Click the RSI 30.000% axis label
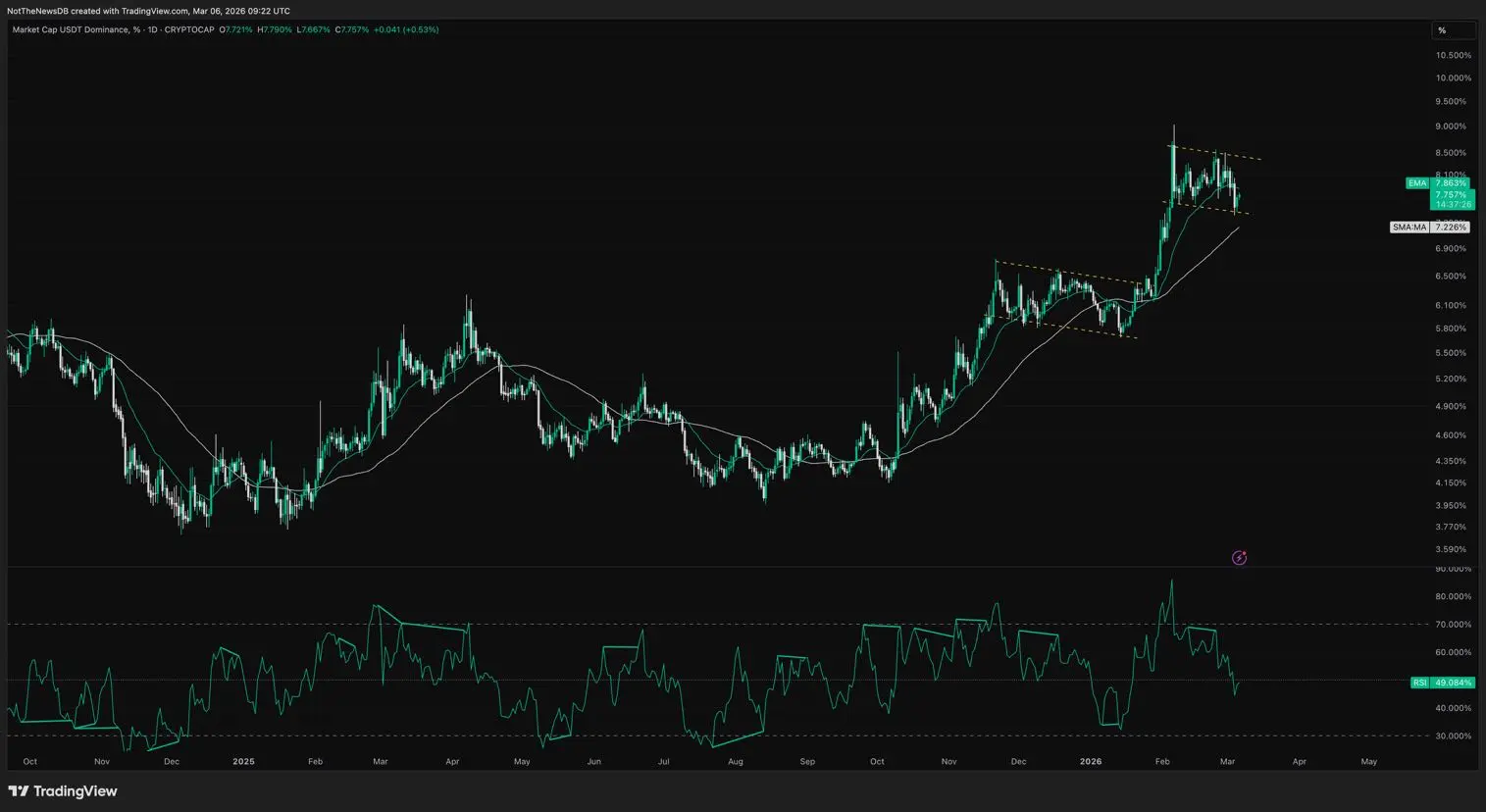1486x812 pixels. pos(1453,736)
